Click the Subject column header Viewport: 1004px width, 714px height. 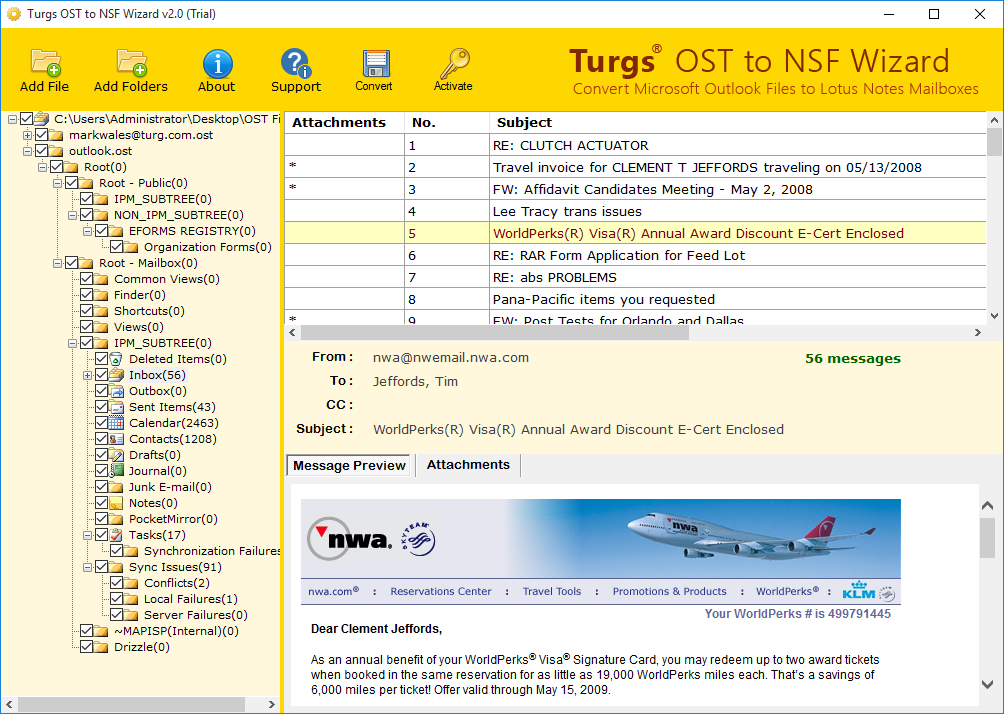point(738,122)
